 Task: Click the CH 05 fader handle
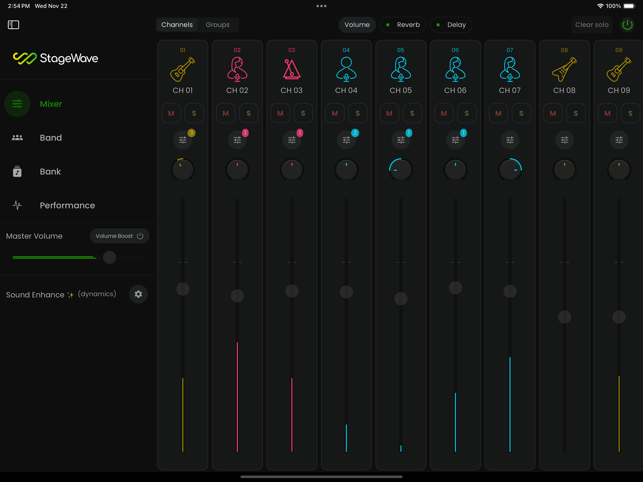[401, 298]
